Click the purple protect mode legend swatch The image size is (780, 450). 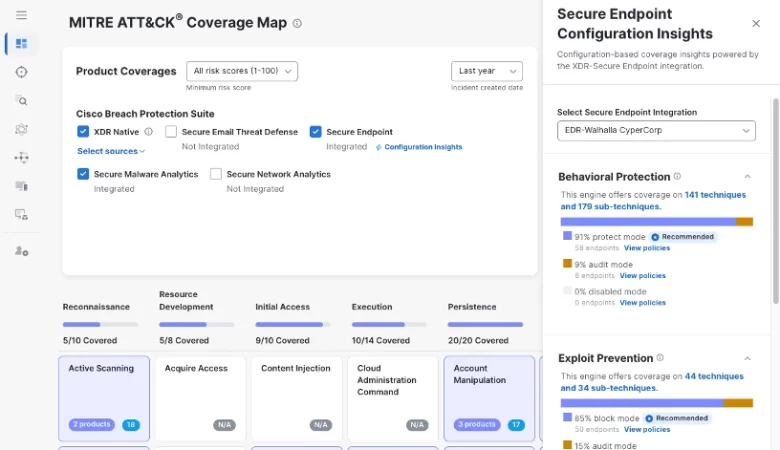pyautogui.click(x=567, y=236)
